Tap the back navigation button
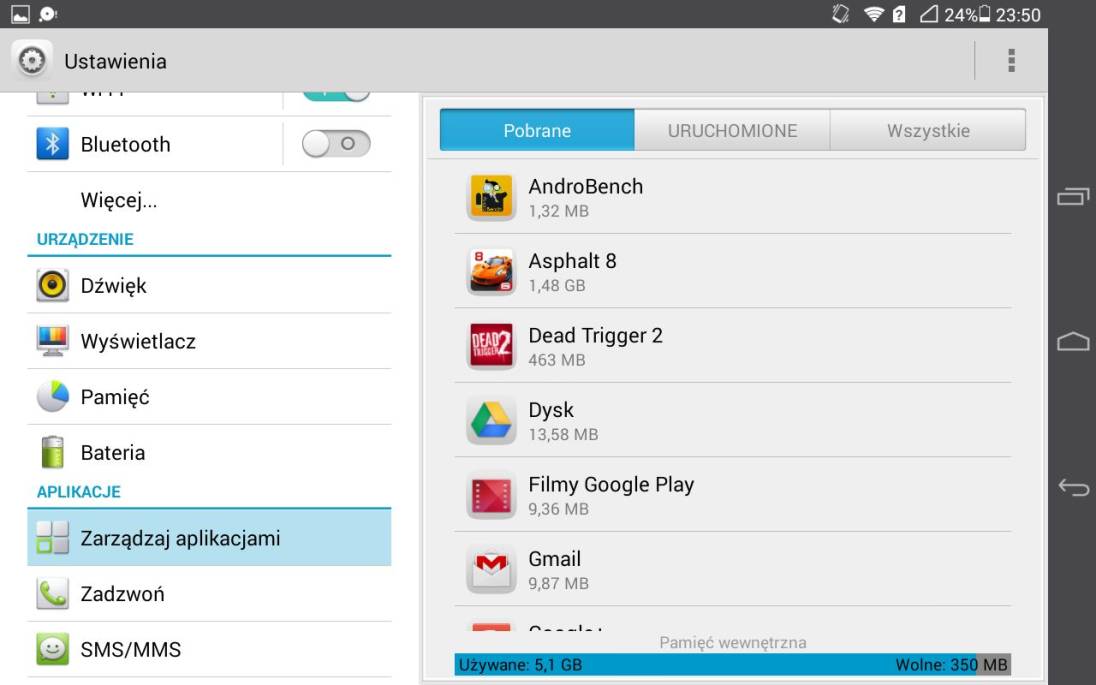 pyautogui.click(x=1073, y=486)
